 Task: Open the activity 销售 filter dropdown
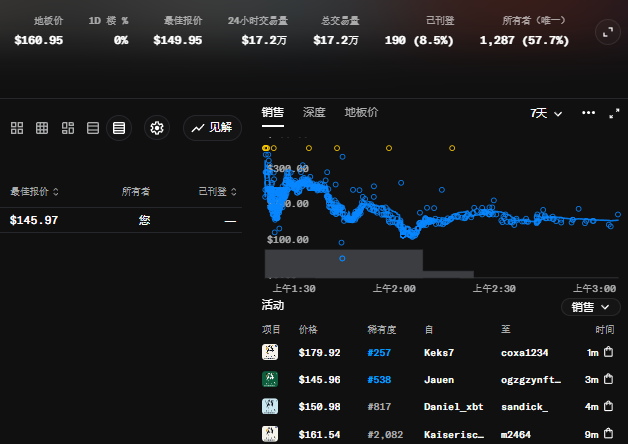tap(591, 307)
